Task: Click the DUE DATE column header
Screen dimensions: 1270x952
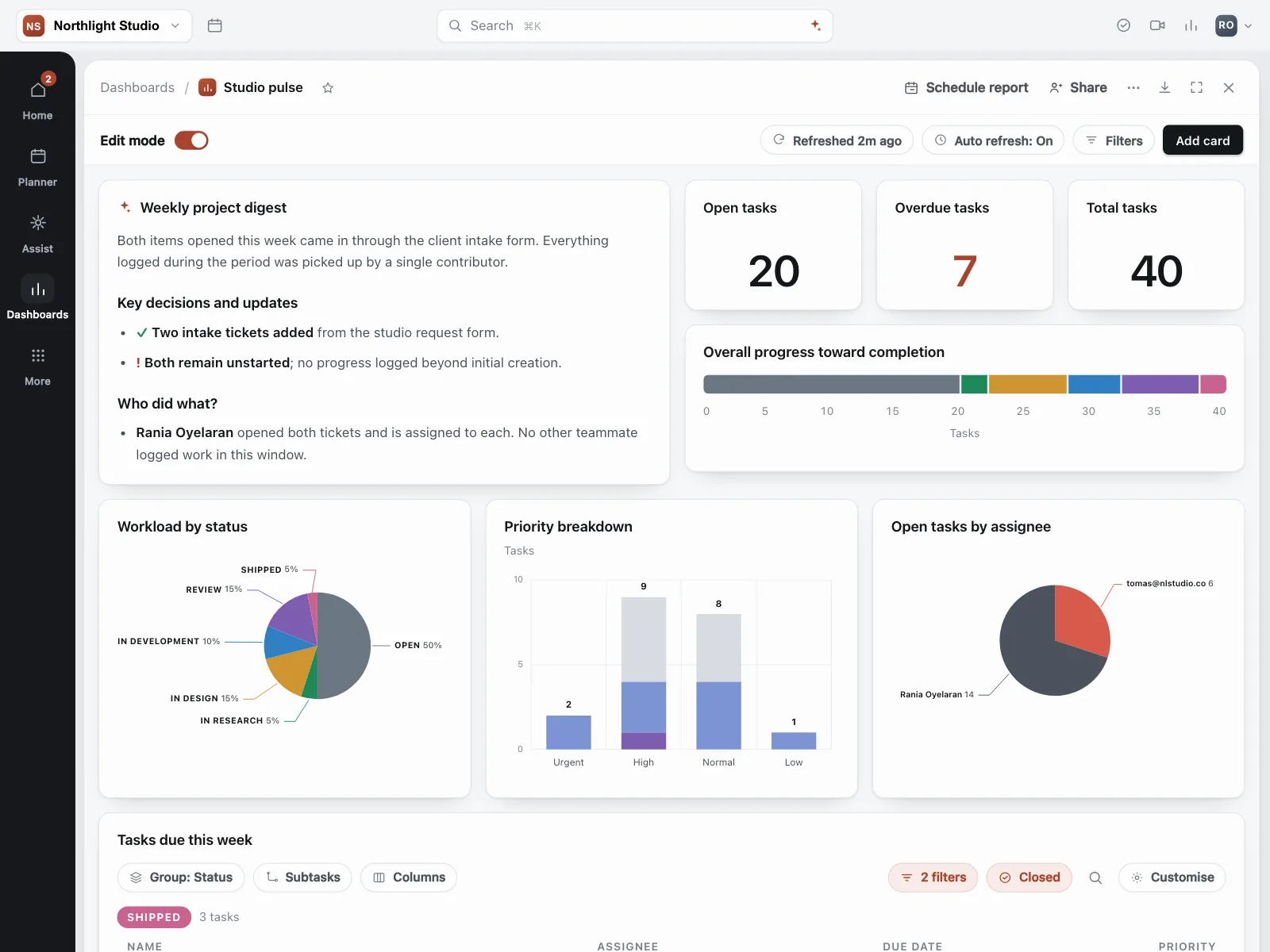Action: (x=913, y=946)
